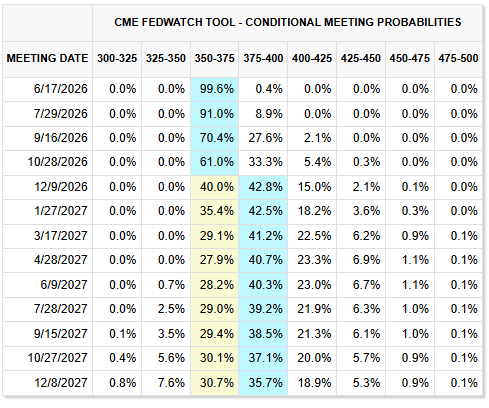Select the 6/17/2026 meeting date row

242,89
